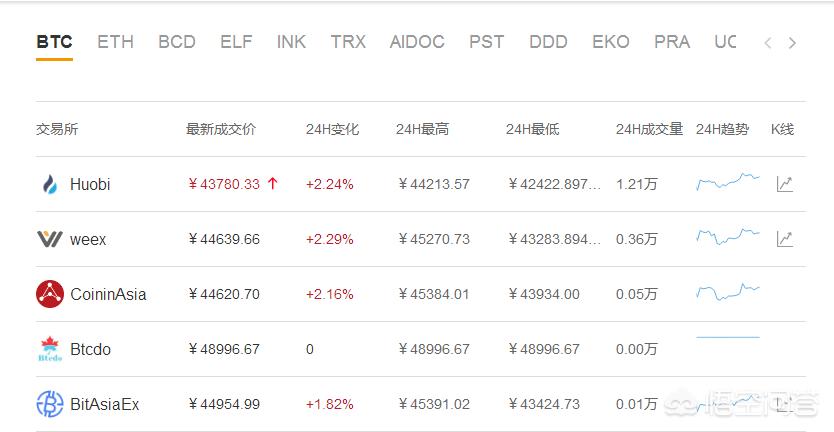Switch to the ETH tab
The width and height of the screenshot is (834, 432).
115,42
